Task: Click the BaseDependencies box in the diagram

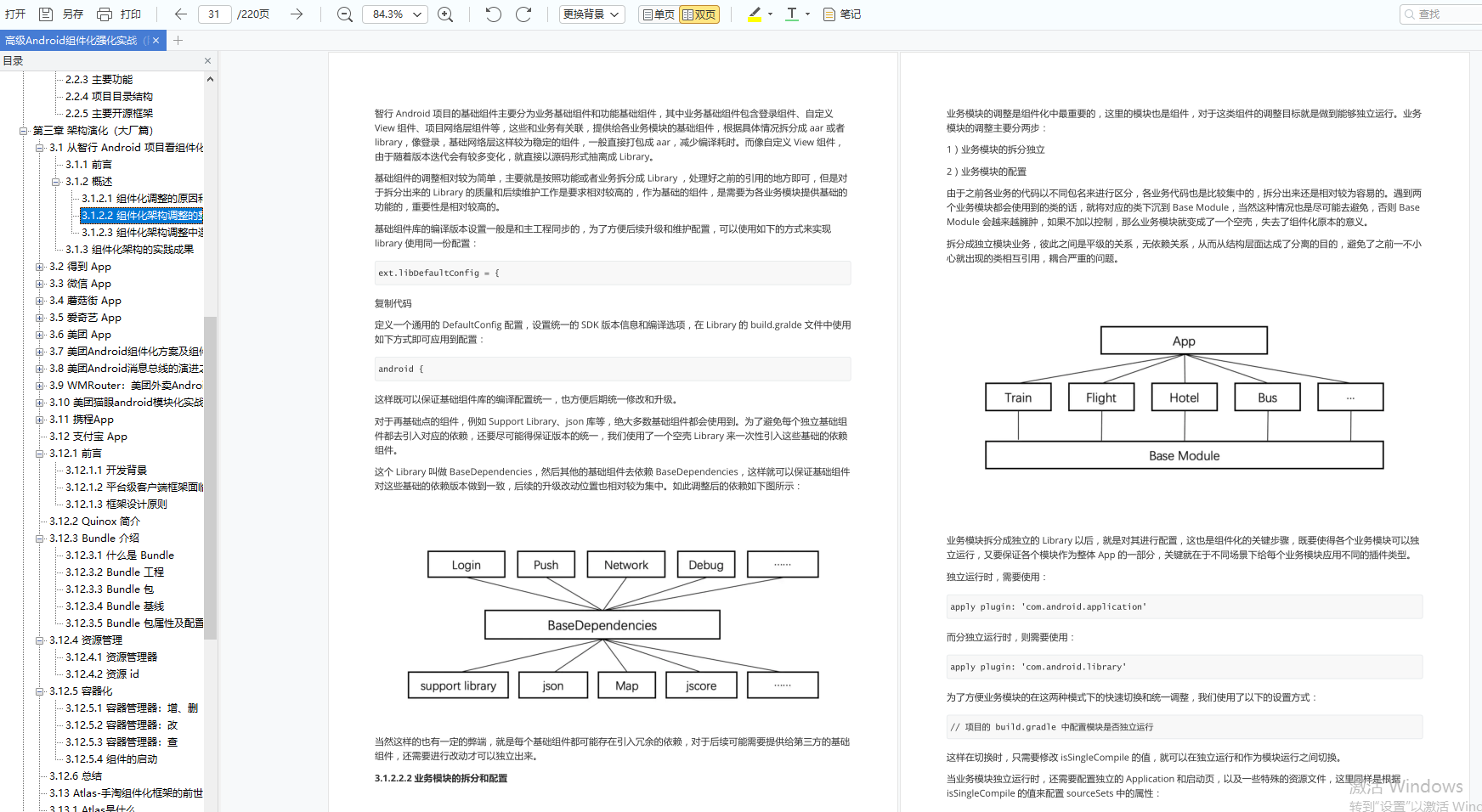Action: 602,625
